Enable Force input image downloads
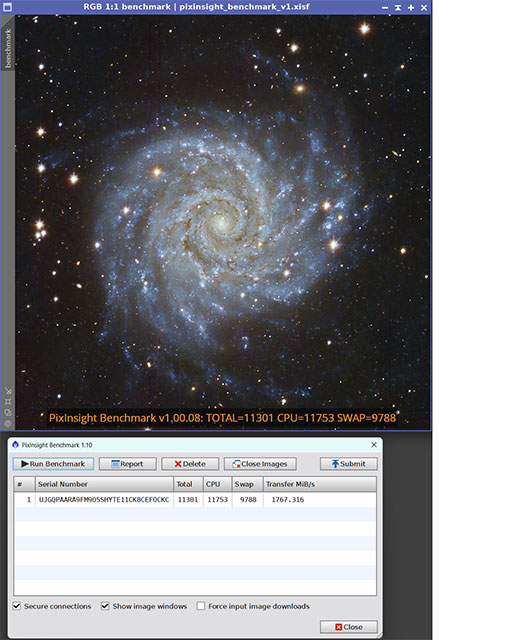 tap(201, 606)
